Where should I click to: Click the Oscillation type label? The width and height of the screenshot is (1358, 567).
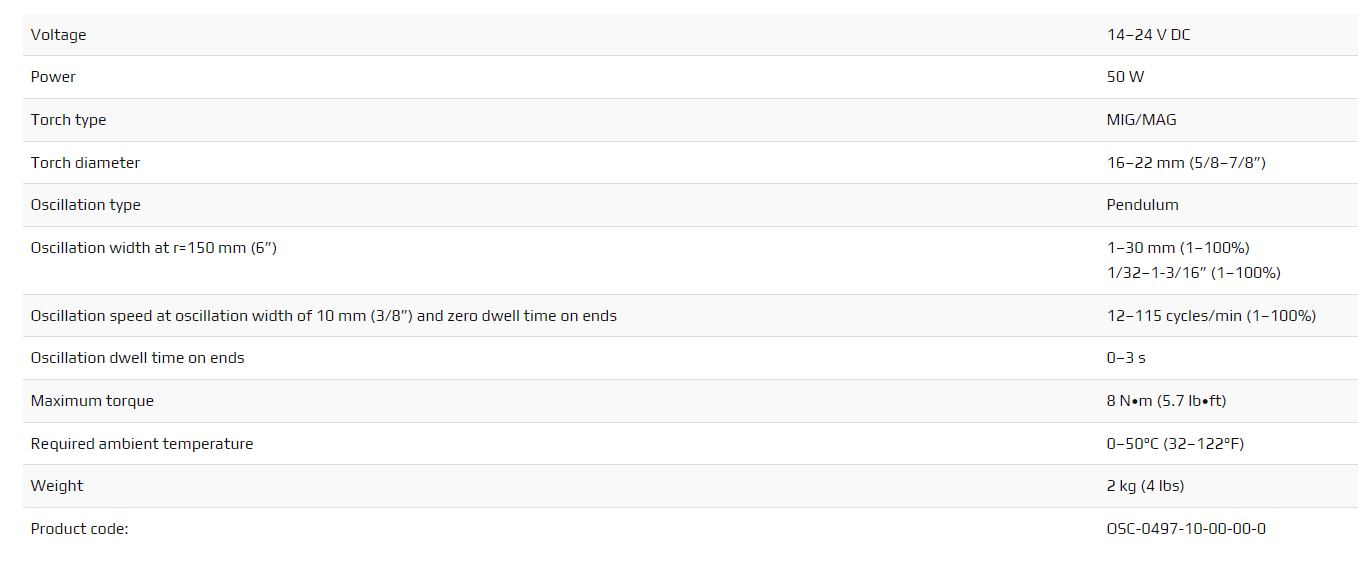coord(85,205)
